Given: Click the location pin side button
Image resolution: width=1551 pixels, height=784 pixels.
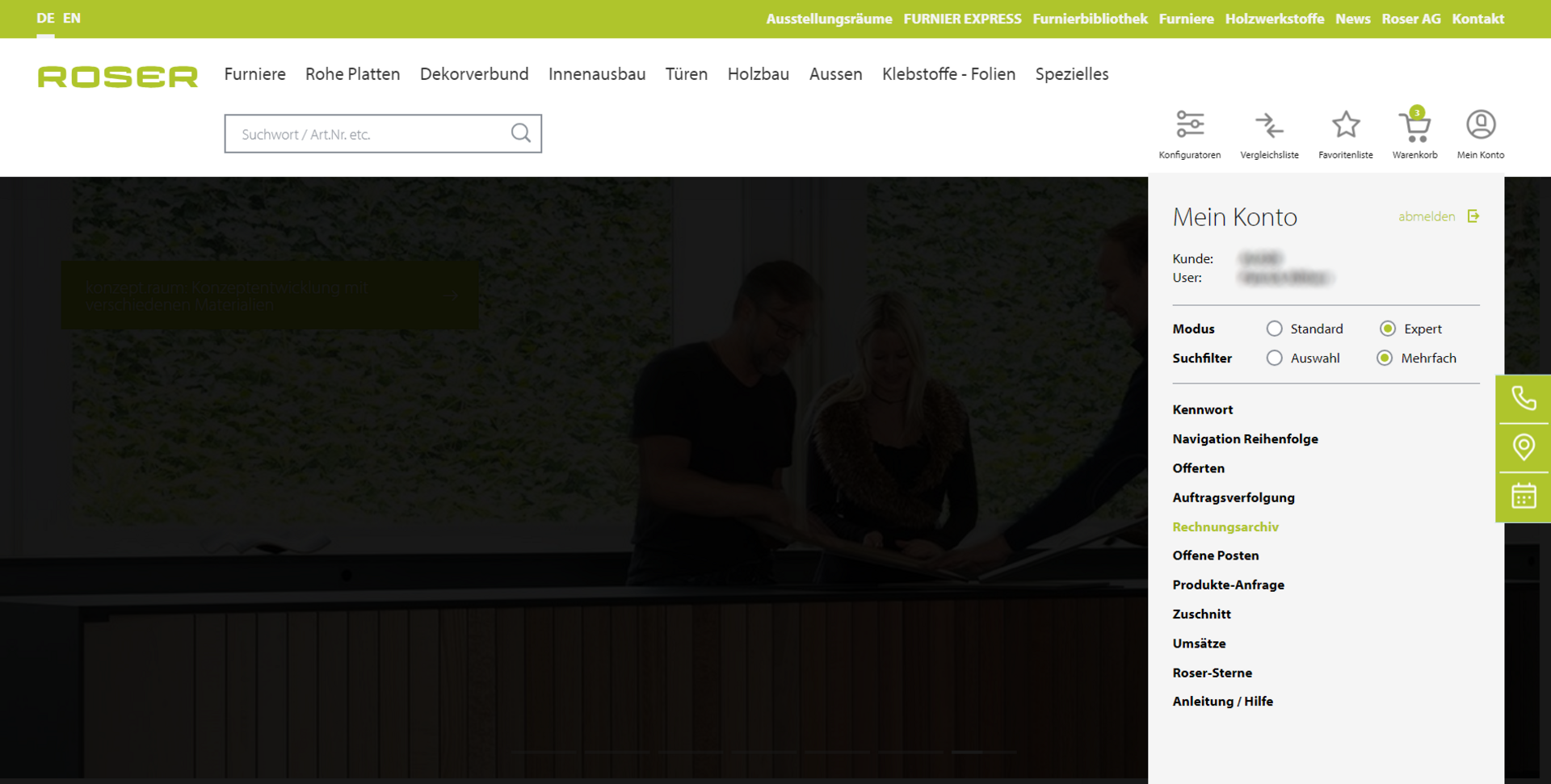Looking at the screenshot, I should tap(1524, 447).
